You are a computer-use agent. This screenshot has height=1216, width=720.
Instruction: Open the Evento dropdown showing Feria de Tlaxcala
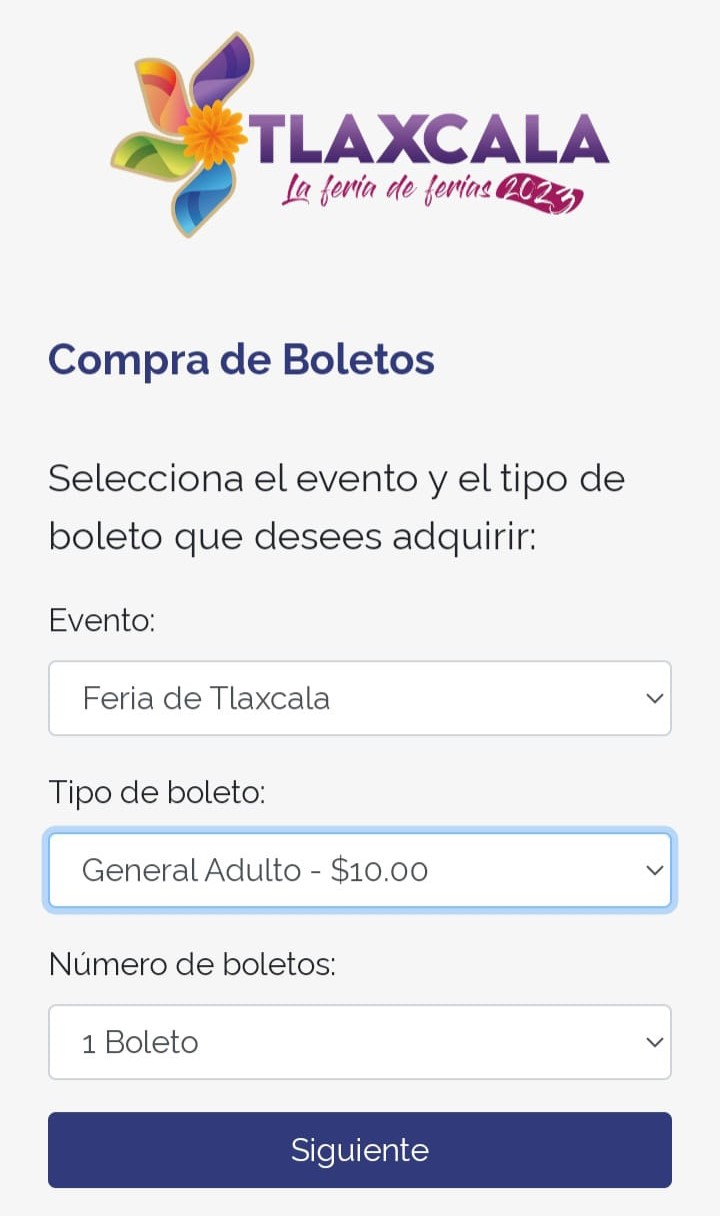(x=340, y=698)
